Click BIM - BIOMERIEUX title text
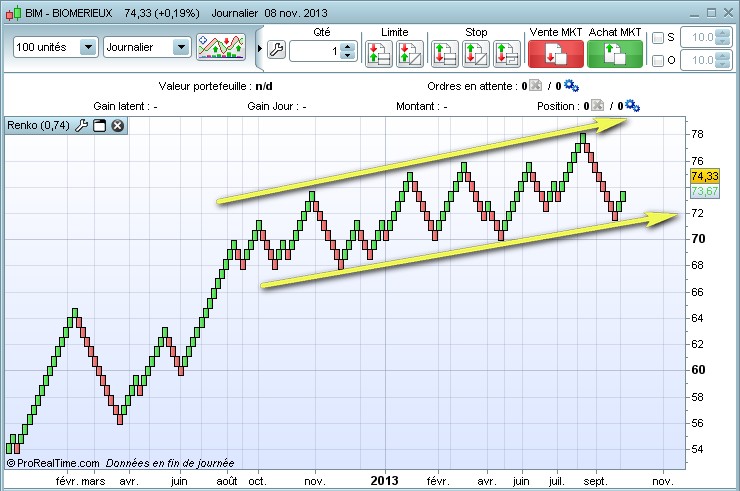 69,13
